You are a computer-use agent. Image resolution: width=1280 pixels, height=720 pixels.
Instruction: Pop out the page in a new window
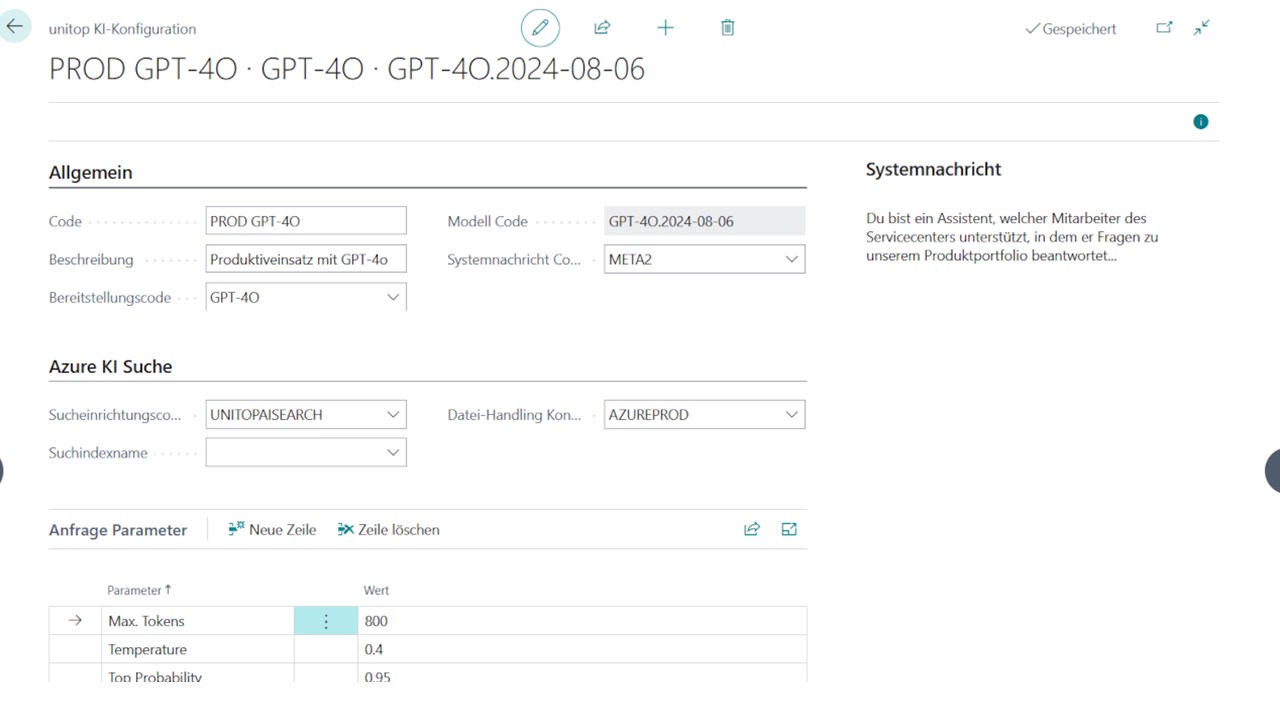click(x=1164, y=28)
